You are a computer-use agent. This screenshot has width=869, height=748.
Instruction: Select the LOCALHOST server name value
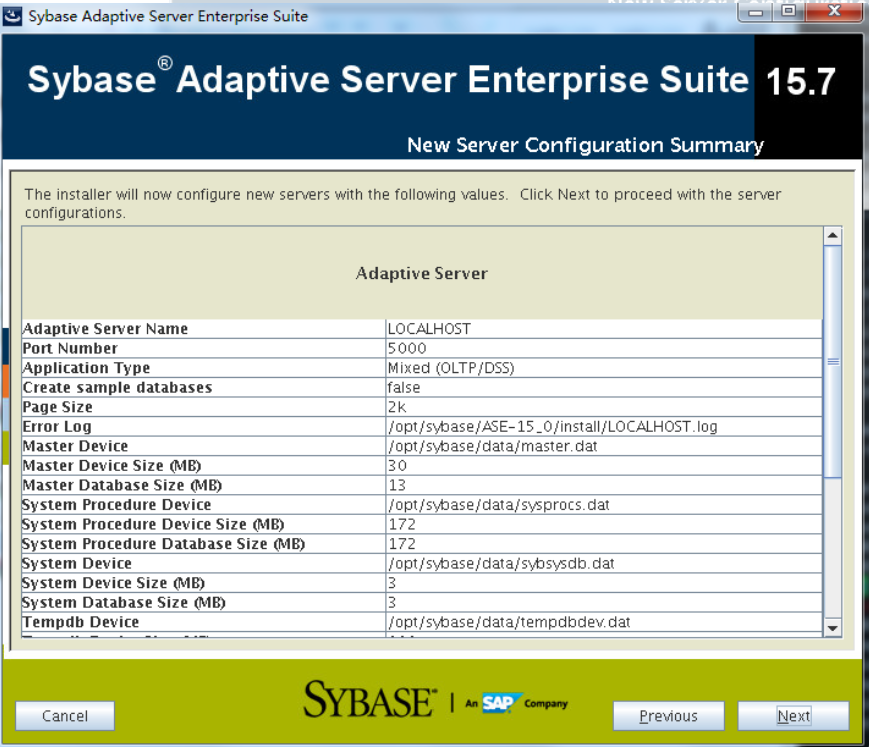pyautogui.click(x=429, y=329)
